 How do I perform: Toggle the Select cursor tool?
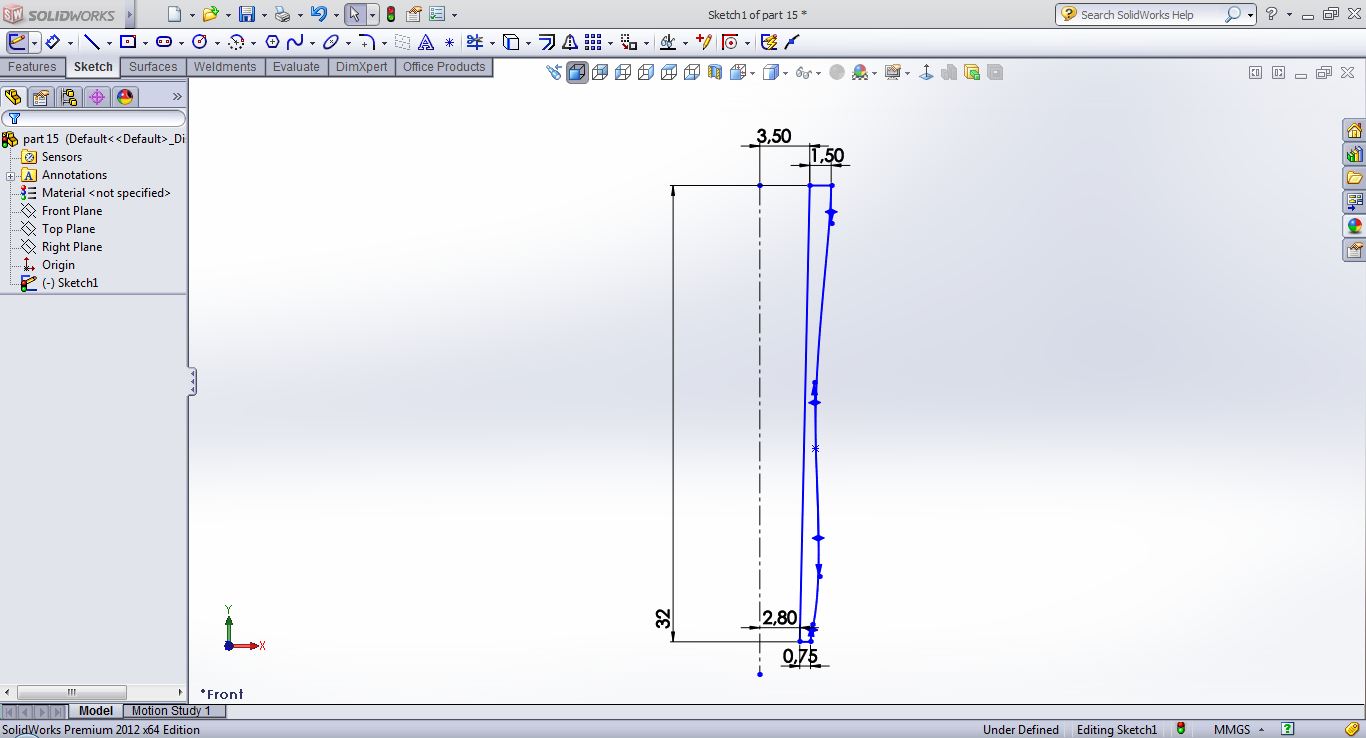coord(354,15)
